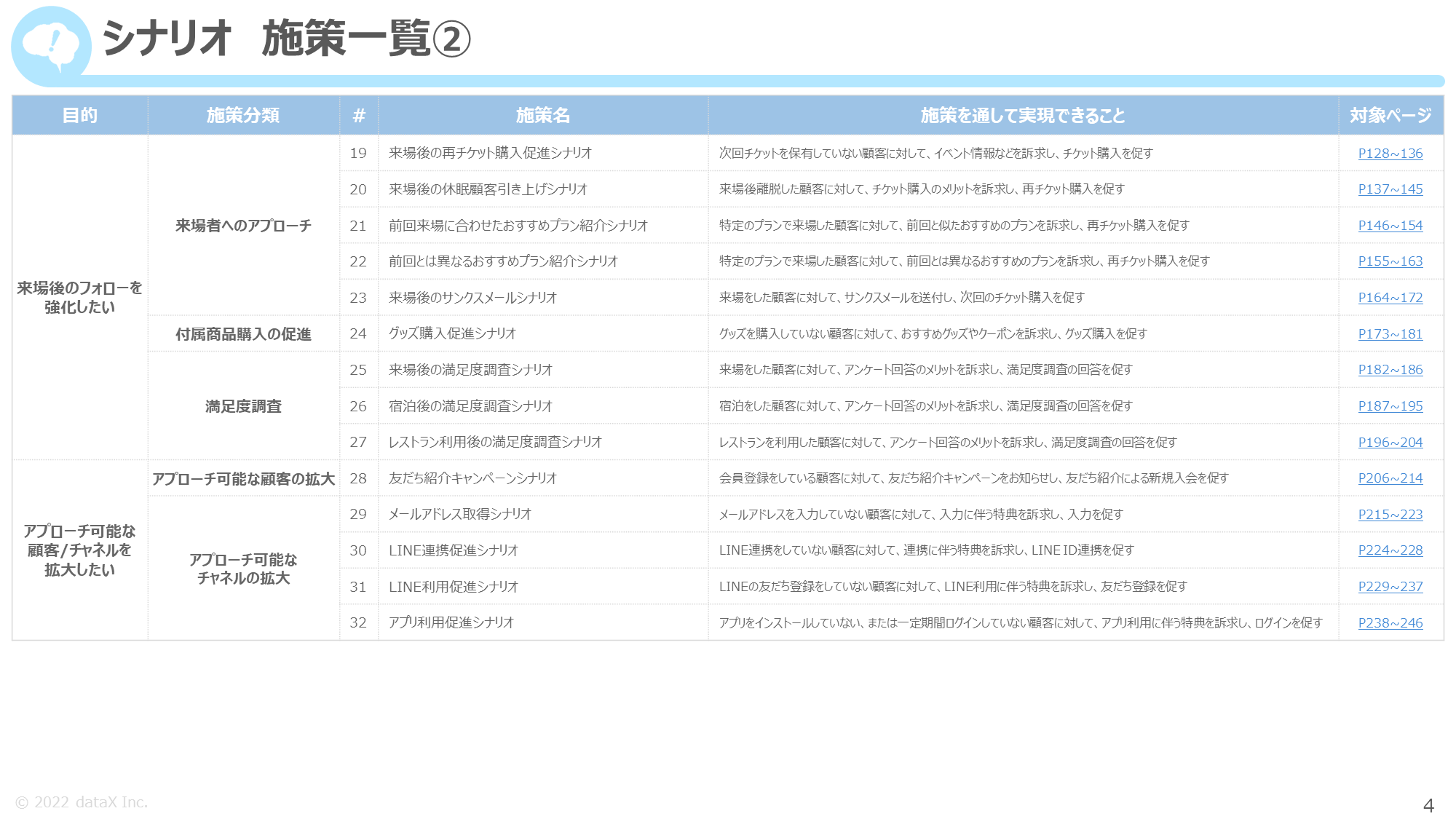Click description starting LINEの友だち登録をしていない
The width and height of the screenshot is (1456, 819).
click(x=954, y=587)
